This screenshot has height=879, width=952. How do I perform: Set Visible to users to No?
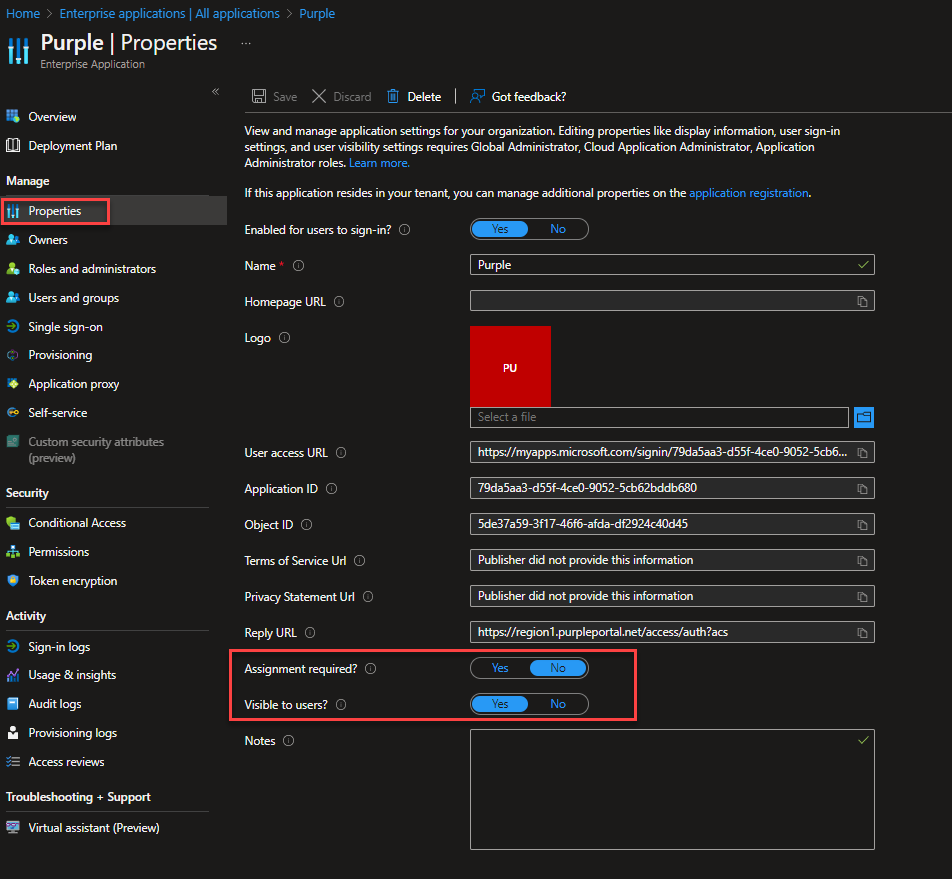(x=558, y=704)
